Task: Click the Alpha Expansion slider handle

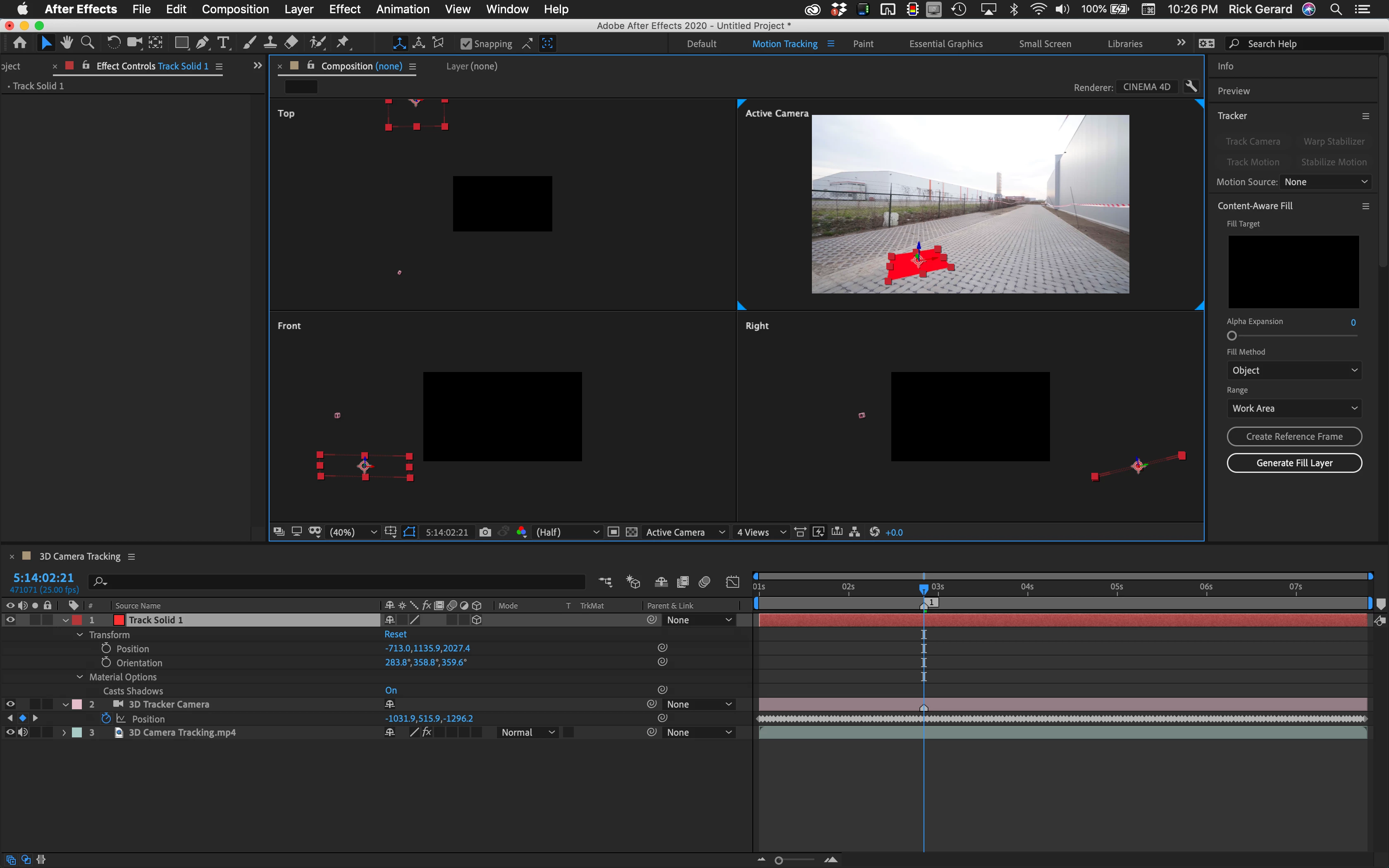Action: tap(1232, 336)
